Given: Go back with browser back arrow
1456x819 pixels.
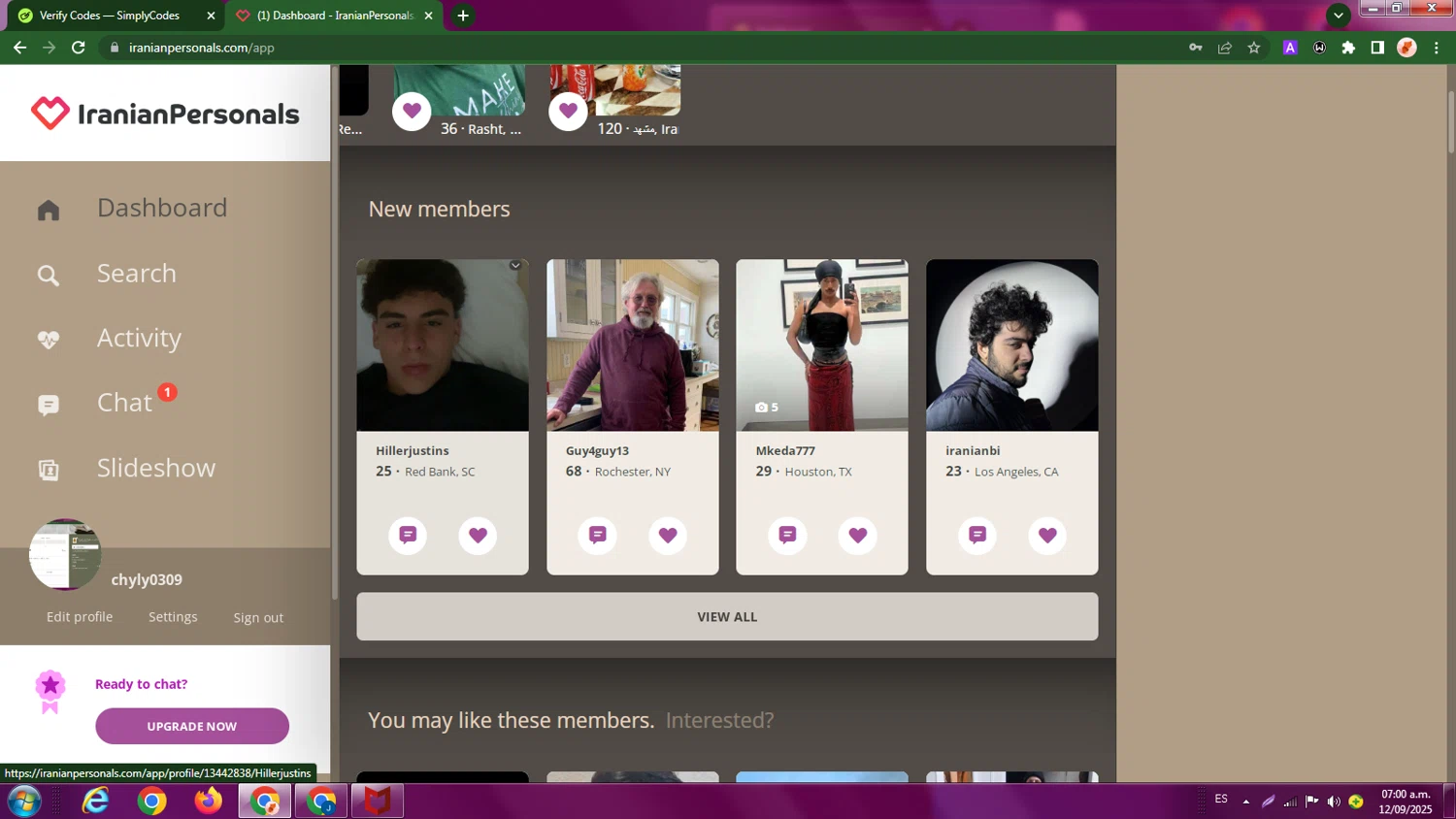Looking at the screenshot, I should click(20, 47).
